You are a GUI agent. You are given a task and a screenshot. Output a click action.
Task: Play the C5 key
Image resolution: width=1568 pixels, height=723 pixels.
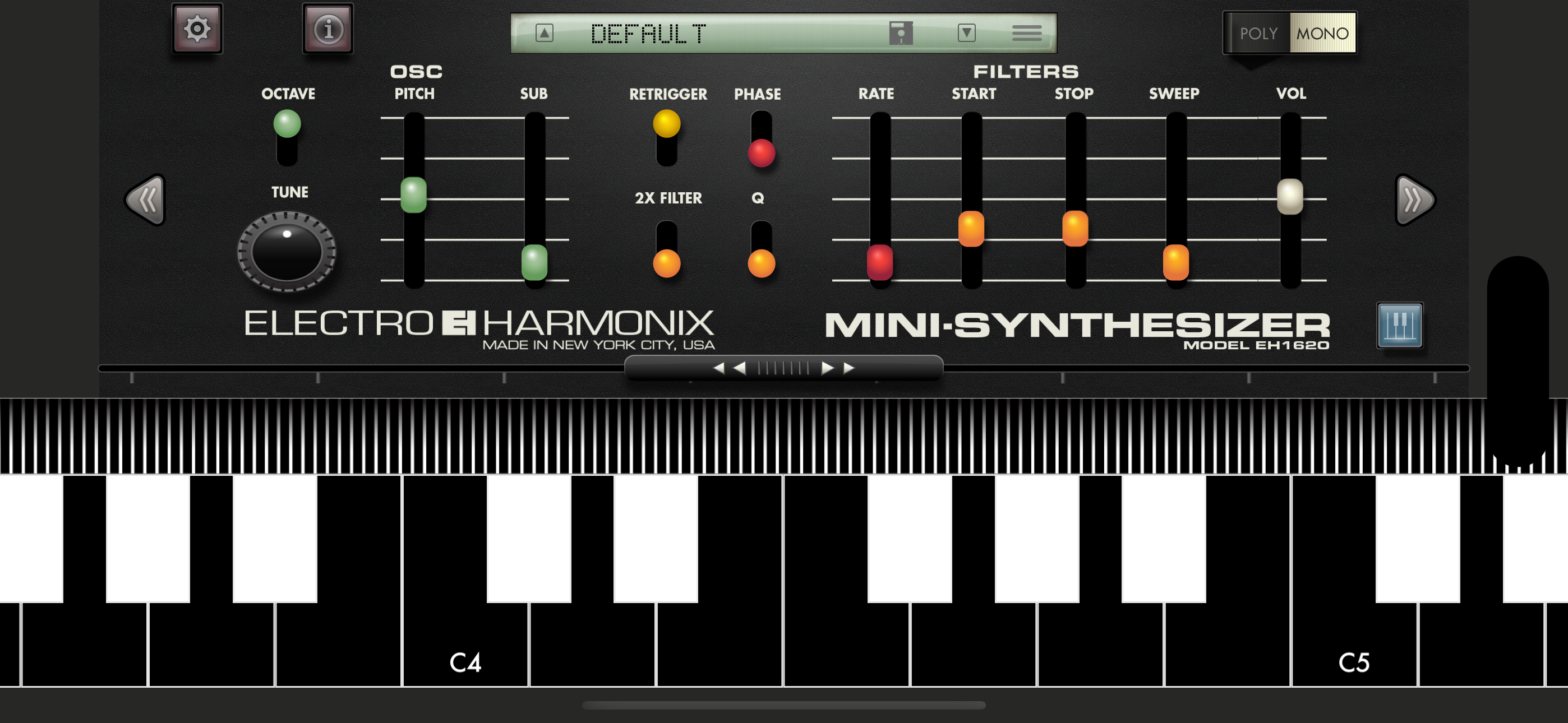[x=1354, y=645]
